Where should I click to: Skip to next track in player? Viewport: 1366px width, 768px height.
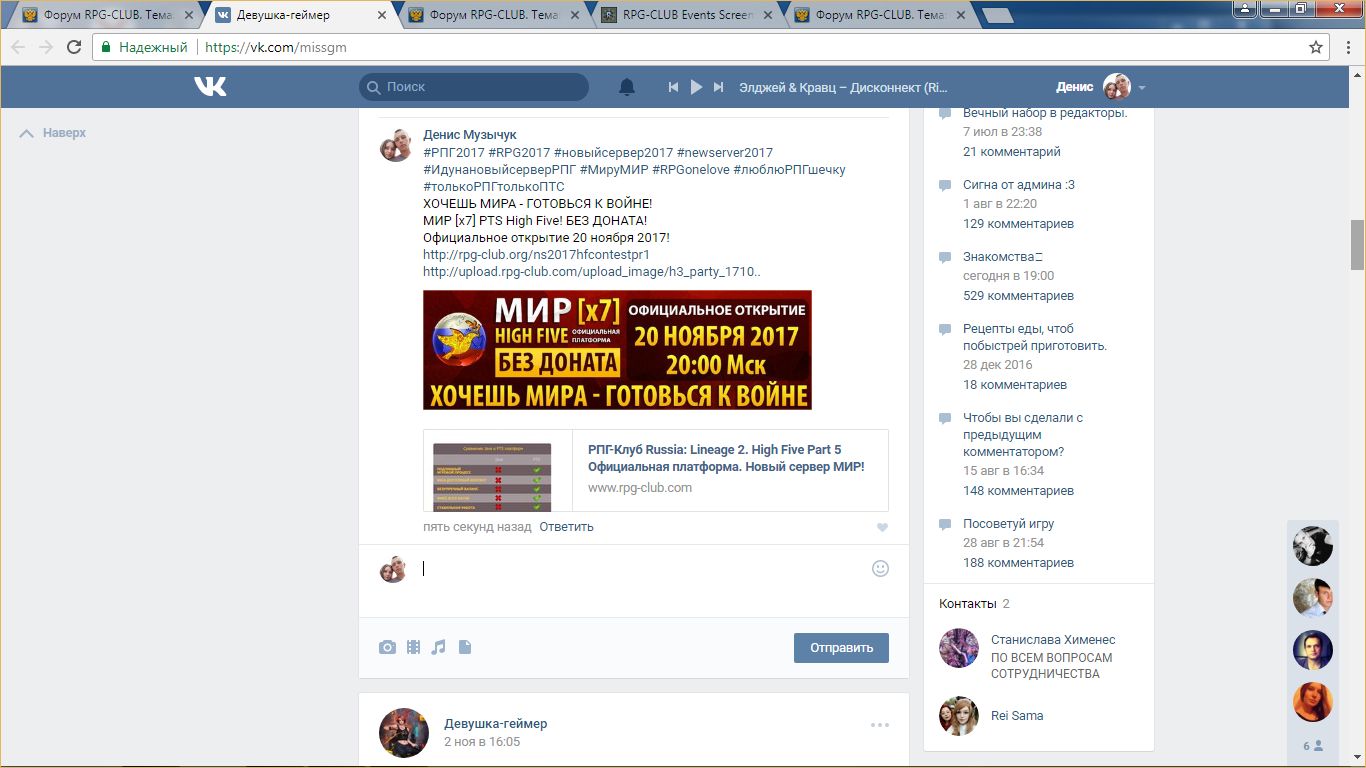point(718,87)
